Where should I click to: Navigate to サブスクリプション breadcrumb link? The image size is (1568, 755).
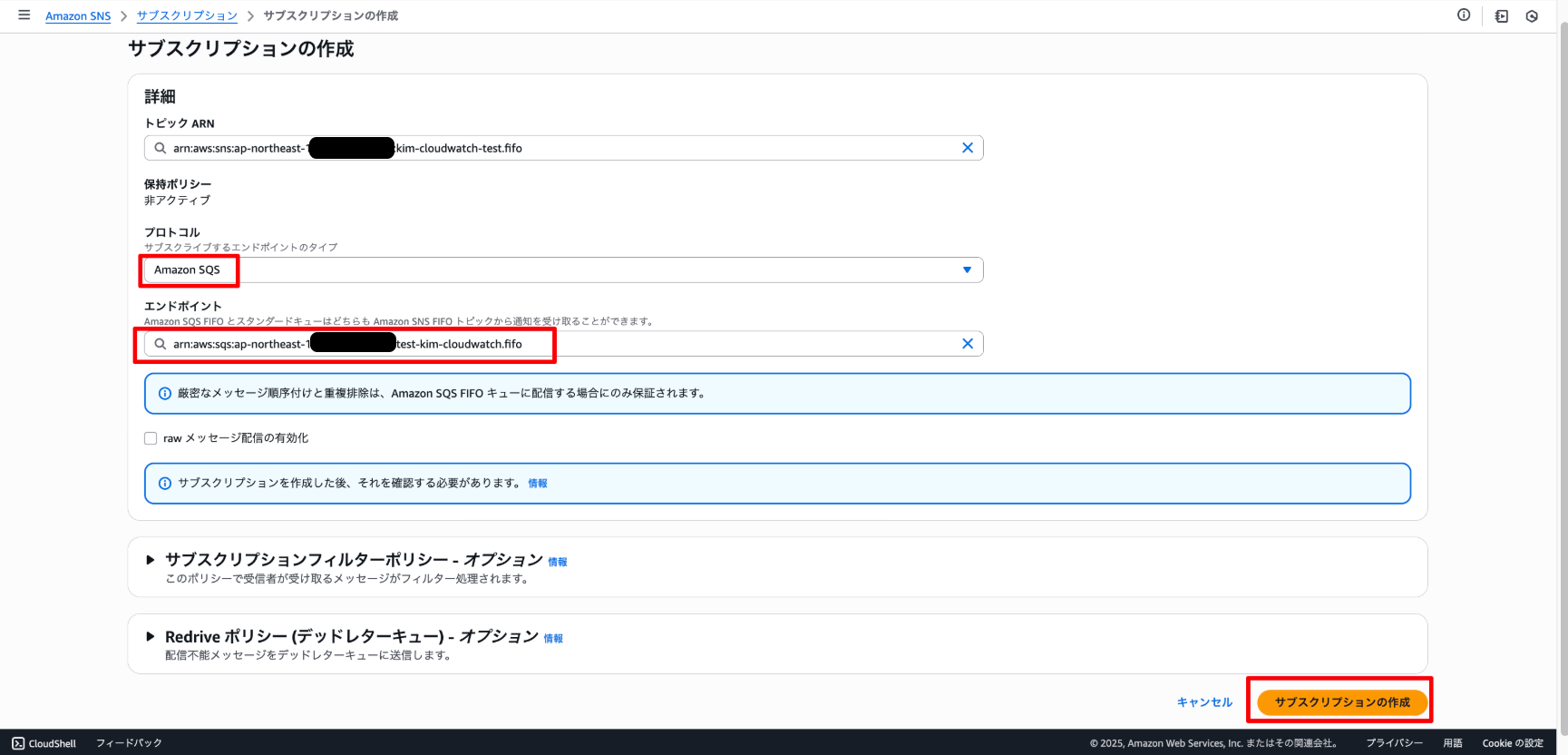pyautogui.click(x=187, y=16)
